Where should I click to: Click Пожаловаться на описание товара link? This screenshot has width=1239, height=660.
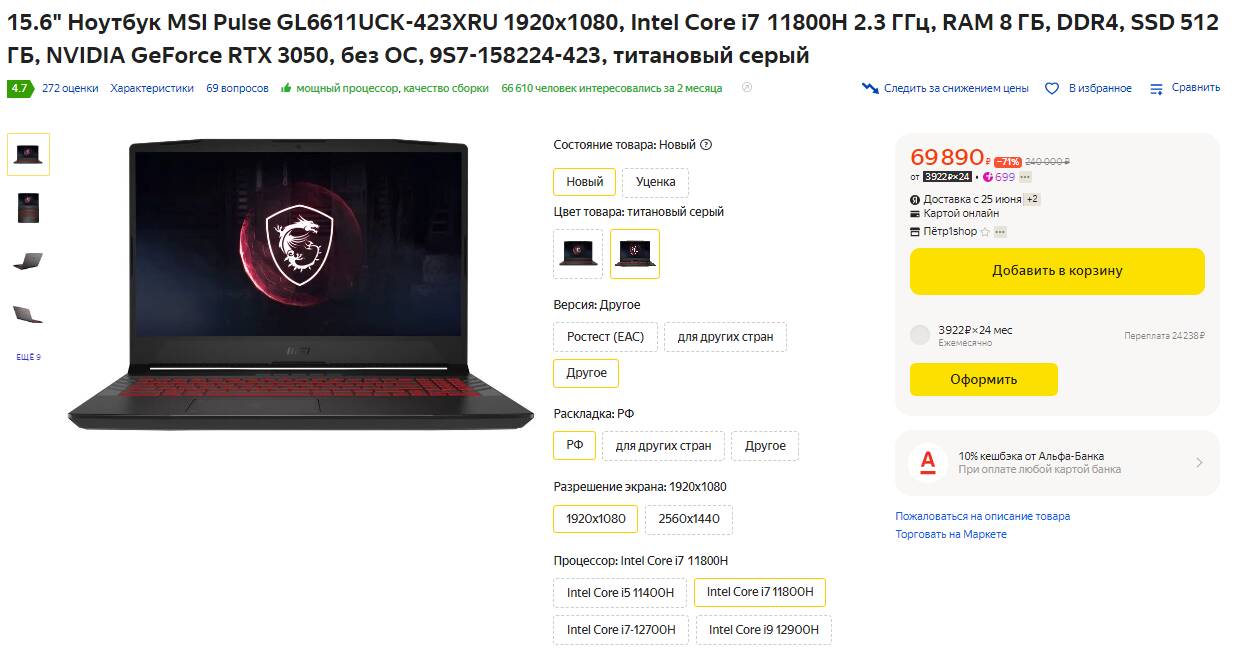tap(982, 516)
